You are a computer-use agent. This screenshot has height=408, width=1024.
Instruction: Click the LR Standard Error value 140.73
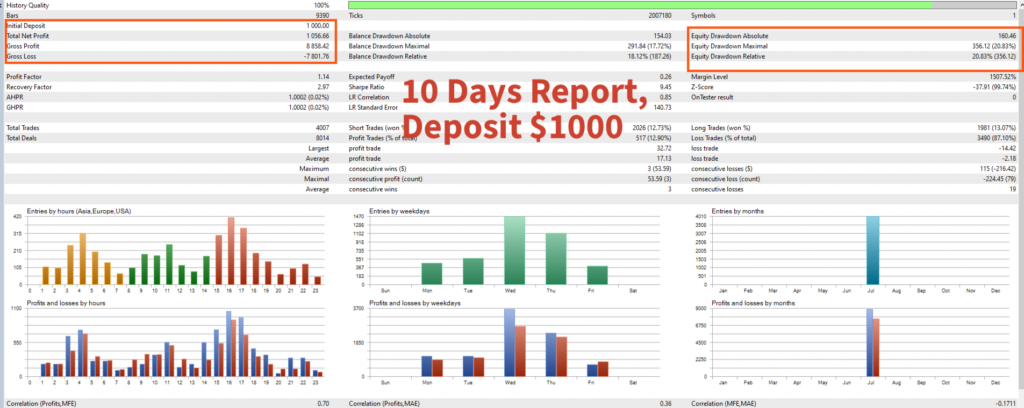[662, 108]
